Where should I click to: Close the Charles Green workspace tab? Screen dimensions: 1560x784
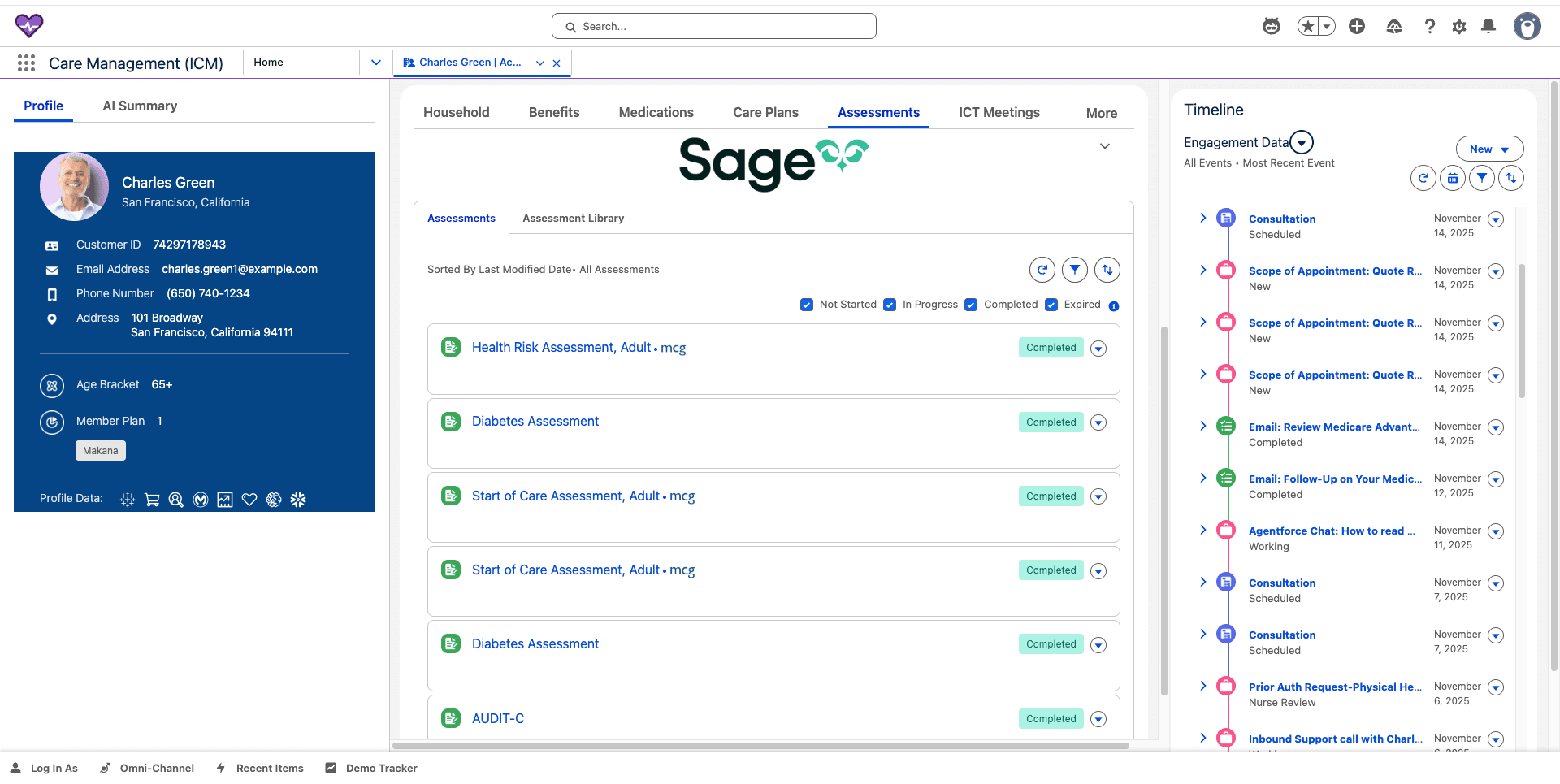click(x=557, y=63)
